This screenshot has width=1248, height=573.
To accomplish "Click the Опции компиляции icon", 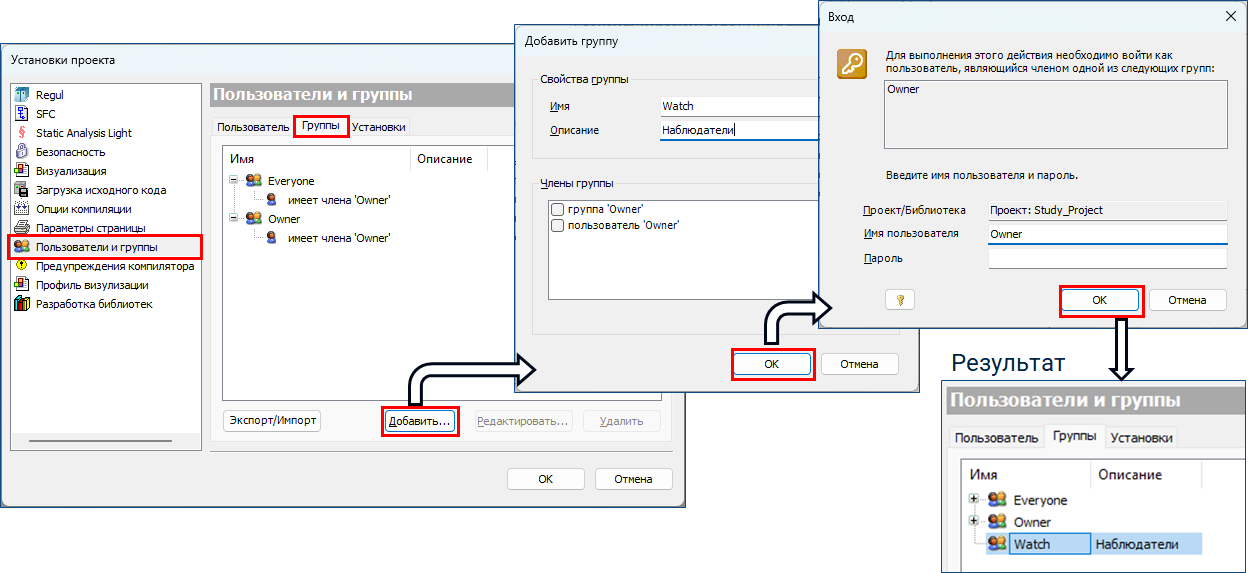I will click(21, 209).
